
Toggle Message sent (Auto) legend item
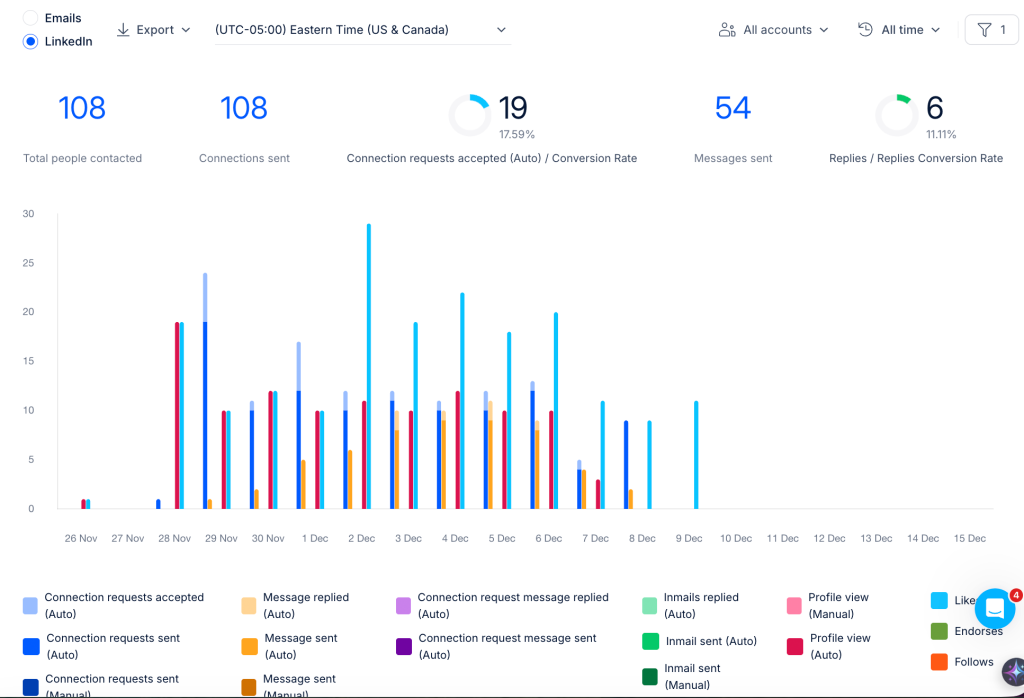289,646
